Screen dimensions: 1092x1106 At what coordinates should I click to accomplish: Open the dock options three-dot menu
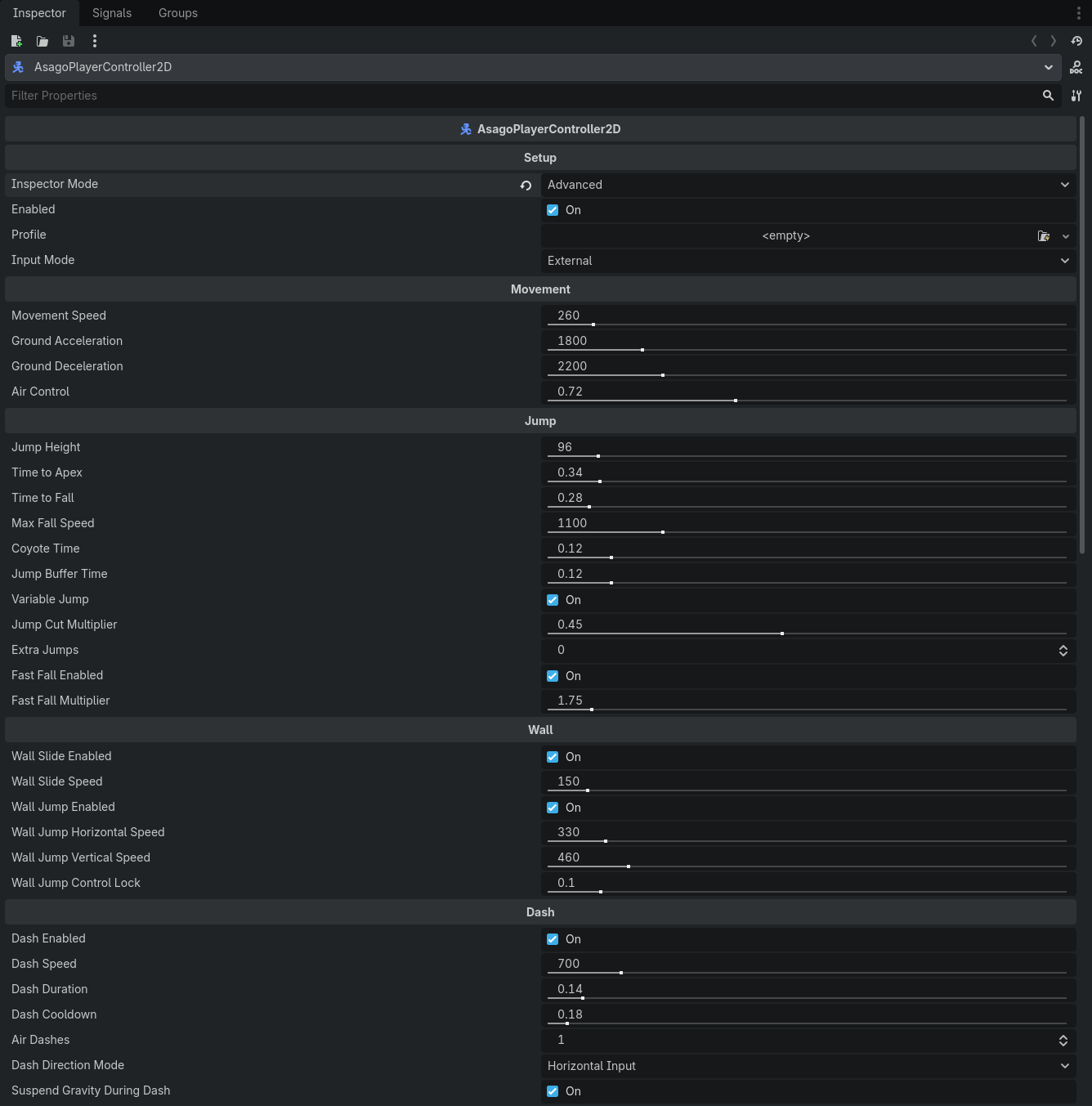[x=1079, y=13]
